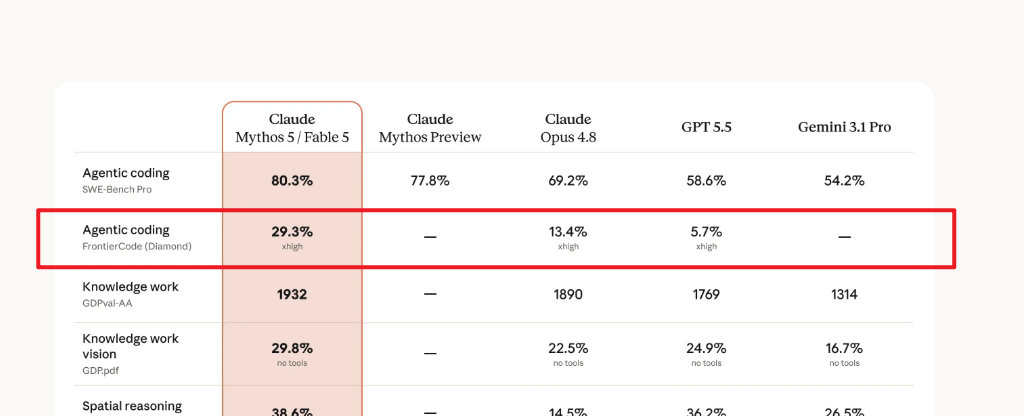Click the 54.2% Gemini SWE-Bench score
This screenshot has height=416, width=1024.
[x=844, y=181]
